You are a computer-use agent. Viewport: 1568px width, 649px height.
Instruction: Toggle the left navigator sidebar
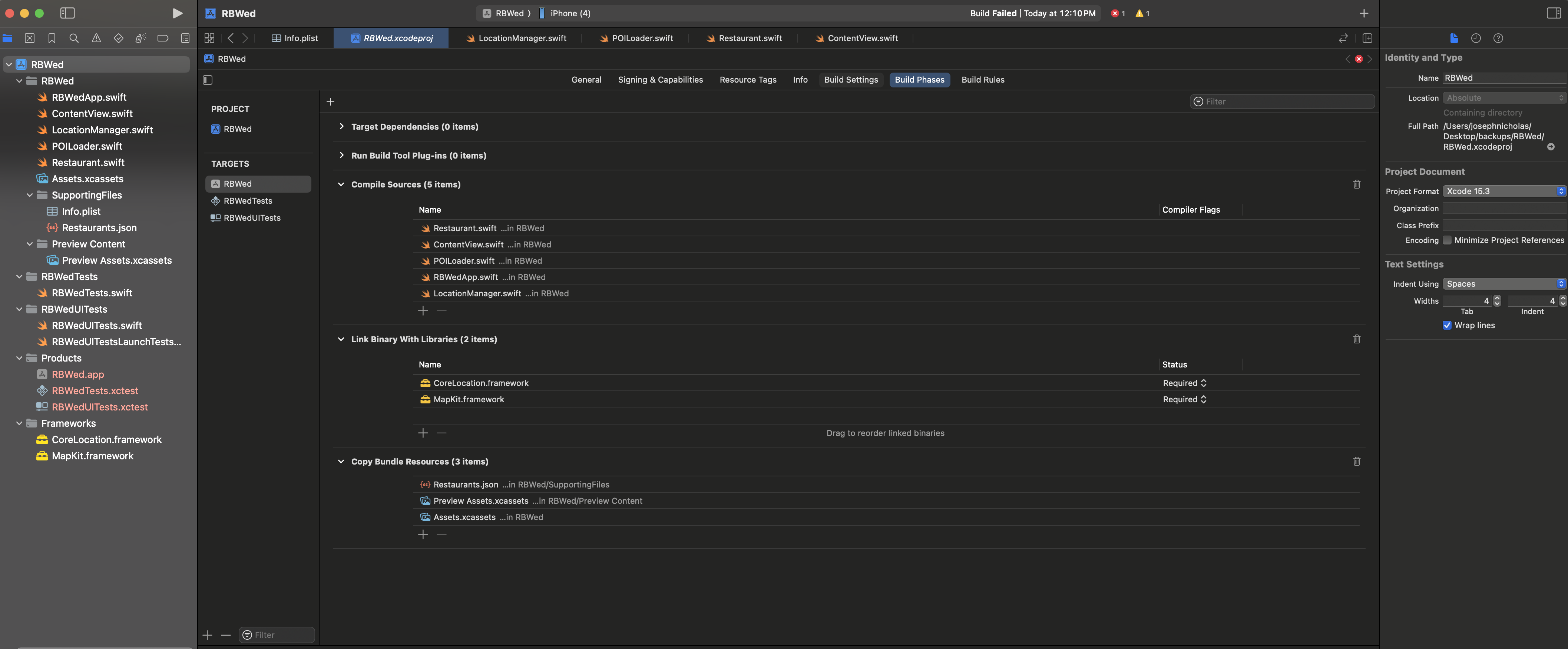(x=67, y=13)
